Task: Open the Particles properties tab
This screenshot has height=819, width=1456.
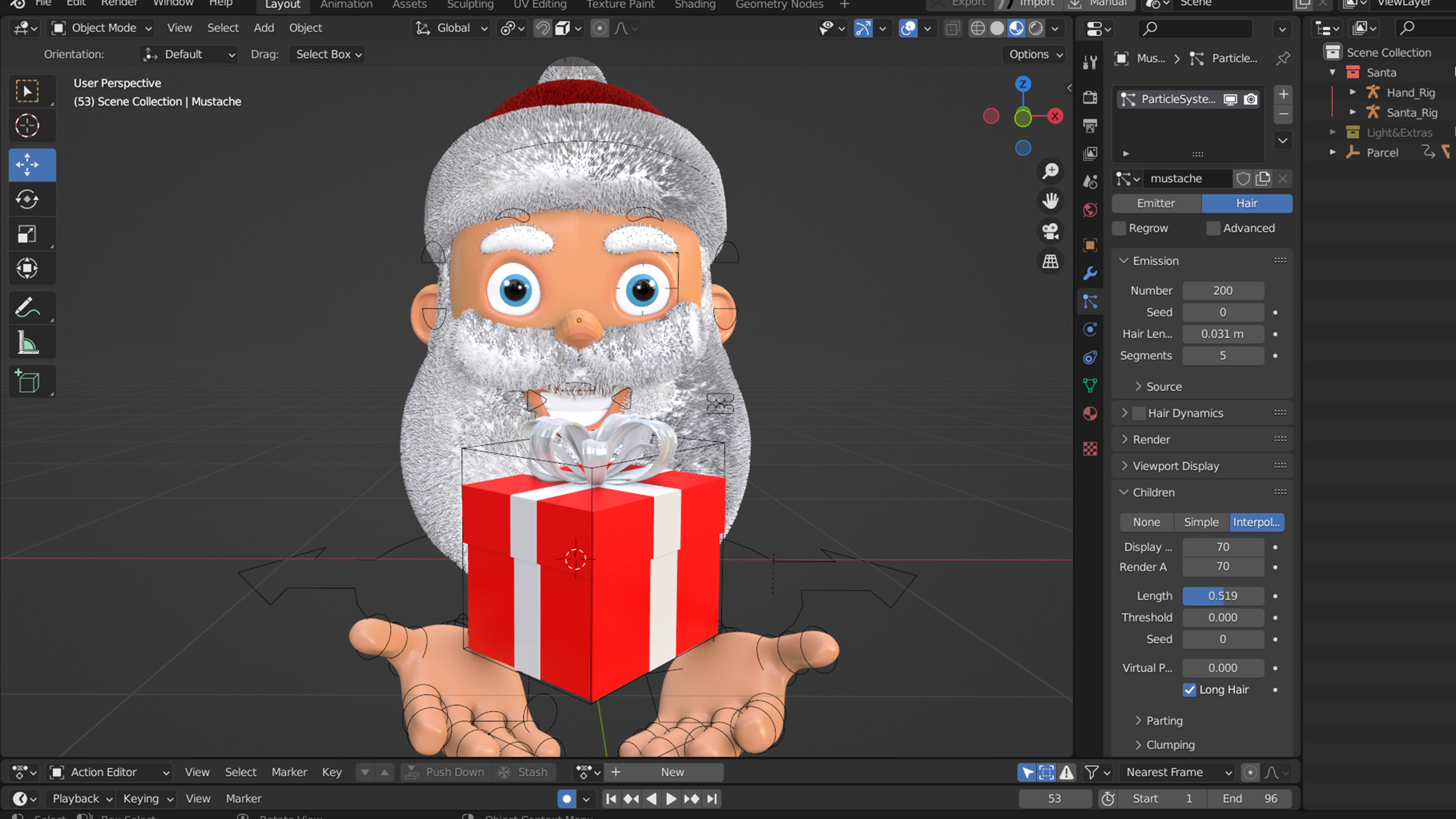Action: tap(1090, 302)
